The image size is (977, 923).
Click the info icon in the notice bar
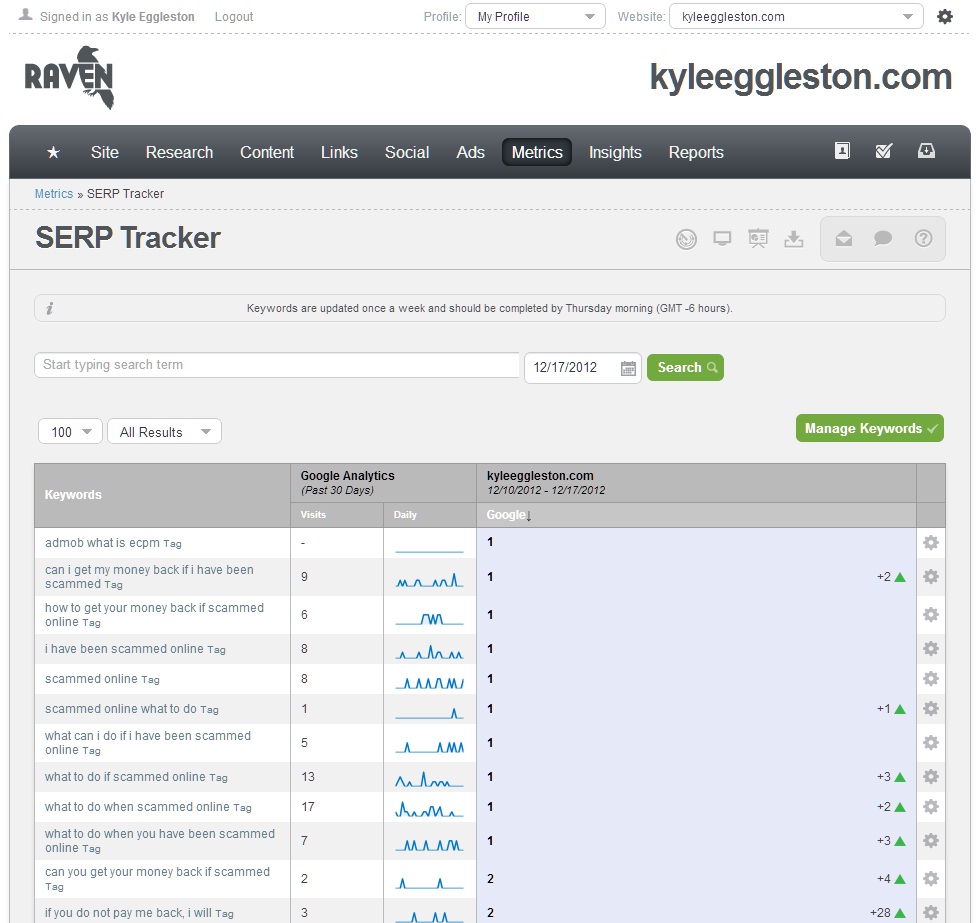[x=50, y=308]
